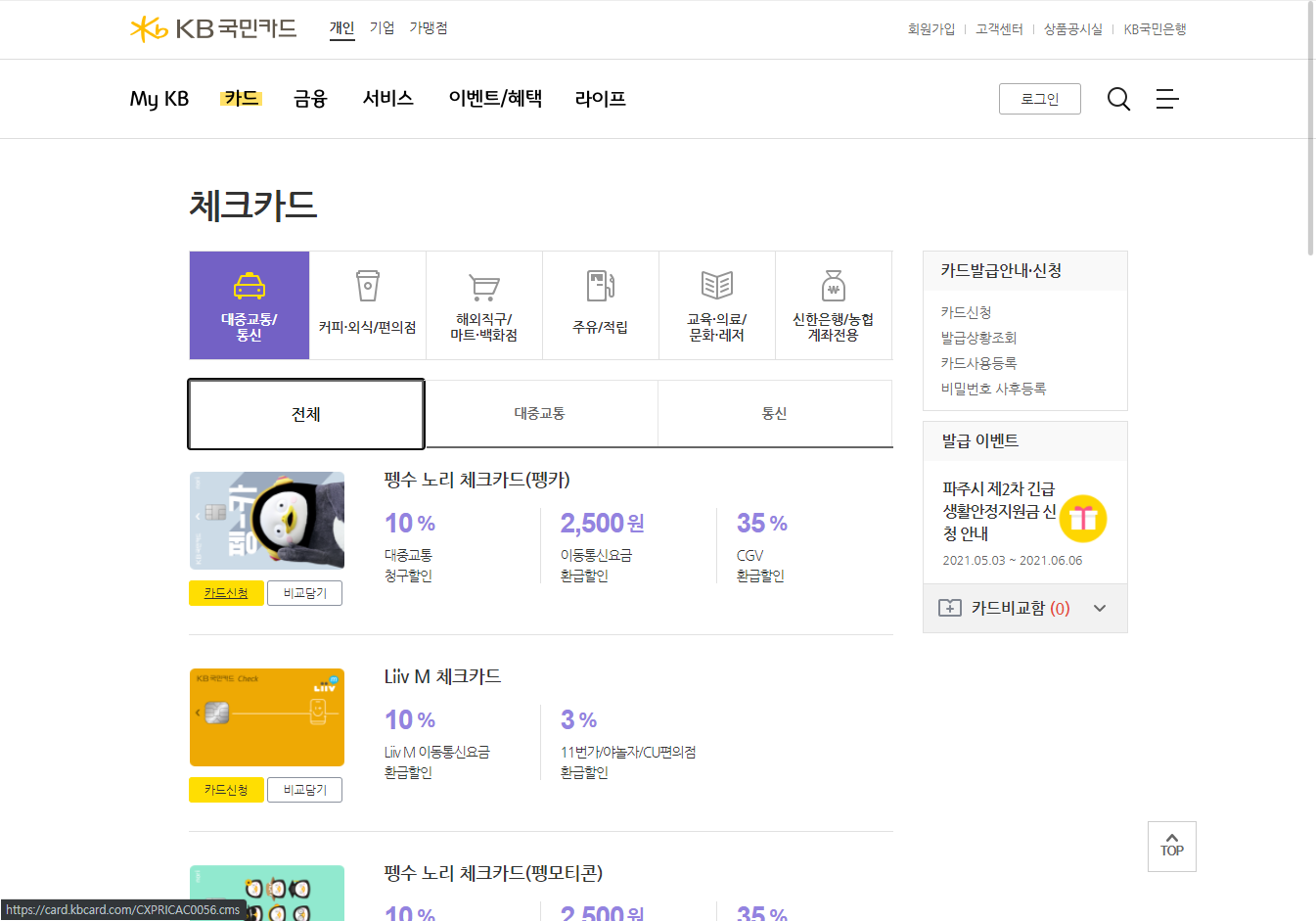Open 고객센터 link
The height and width of the screenshot is (921, 1316).
point(999,29)
